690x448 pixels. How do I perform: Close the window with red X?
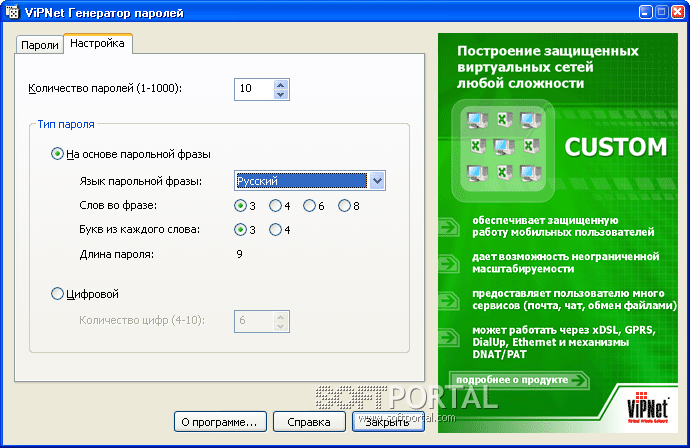(x=678, y=12)
